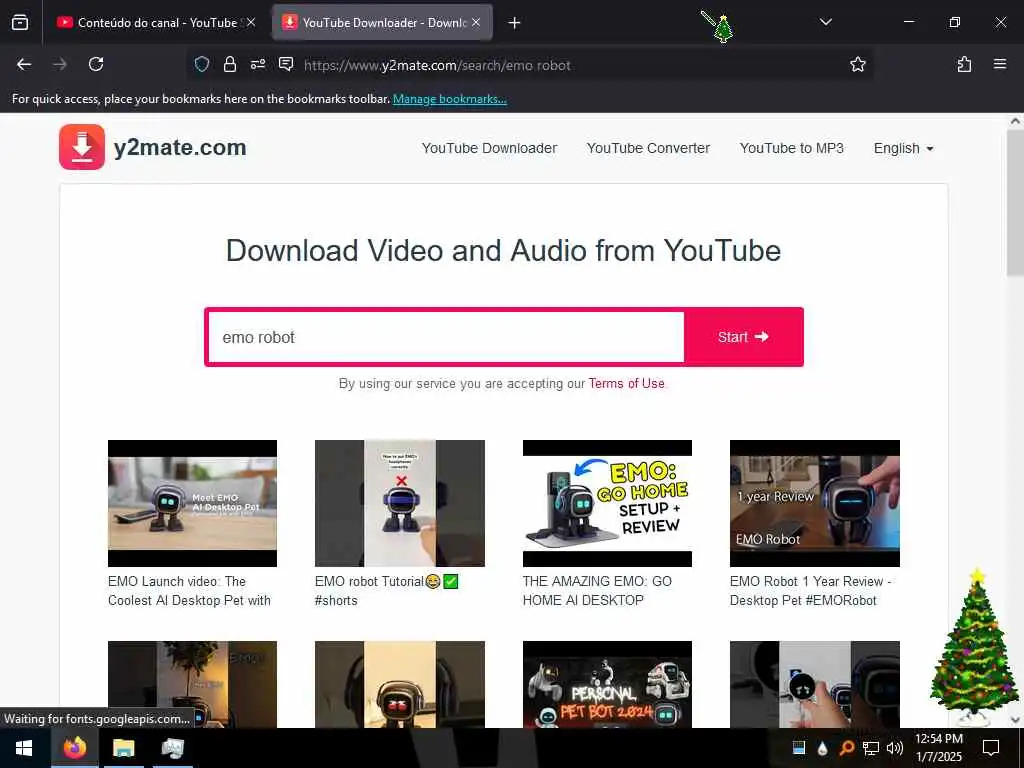The height and width of the screenshot is (768, 1024).
Task: Click Manage bookmarks link
Action: pos(449,99)
